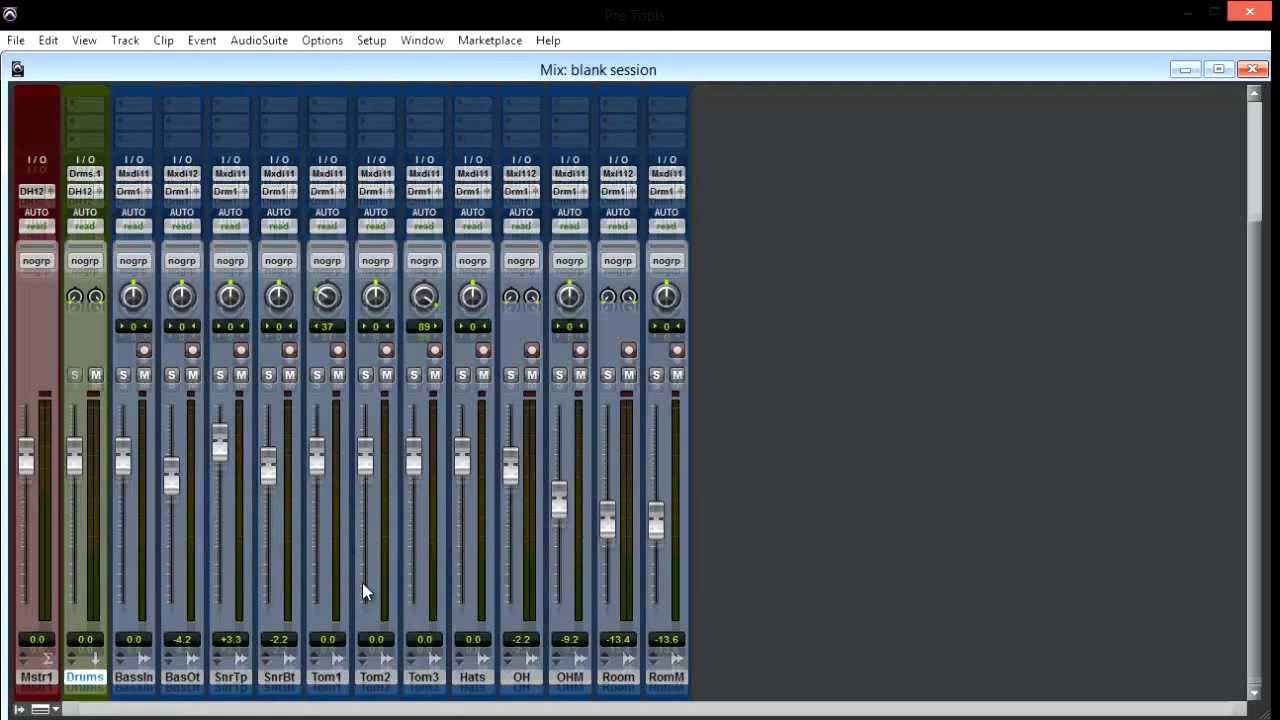1280x720 pixels.
Task: Click the Master fader sigma type icon
Action: 47,659
